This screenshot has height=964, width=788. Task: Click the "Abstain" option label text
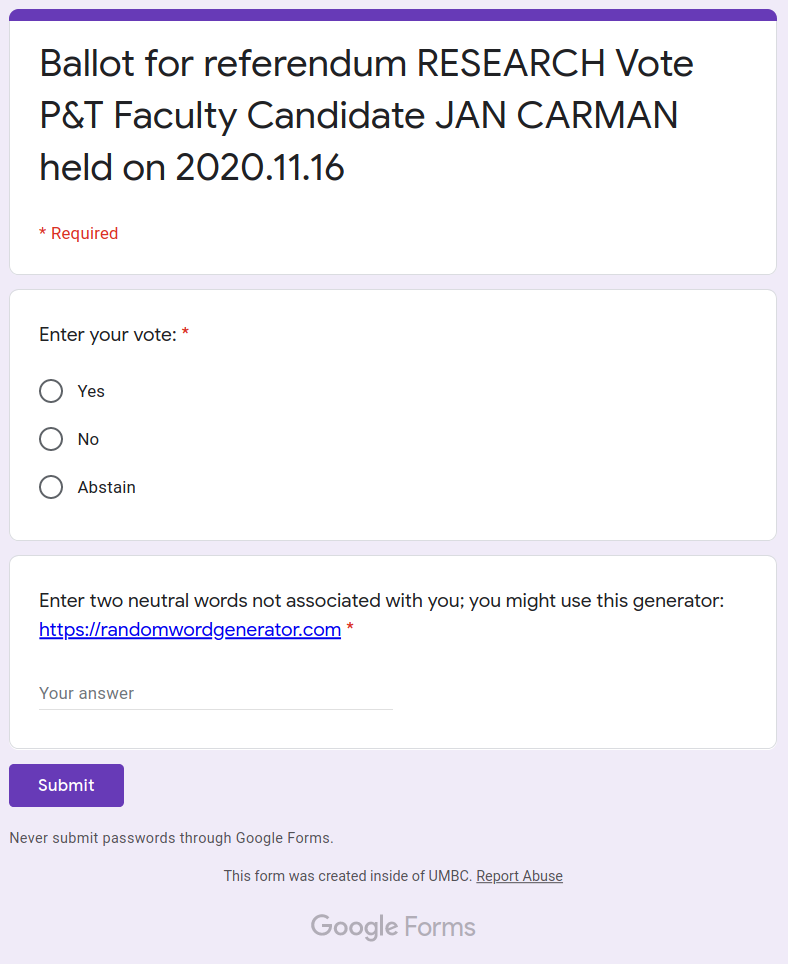(x=106, y=487)
